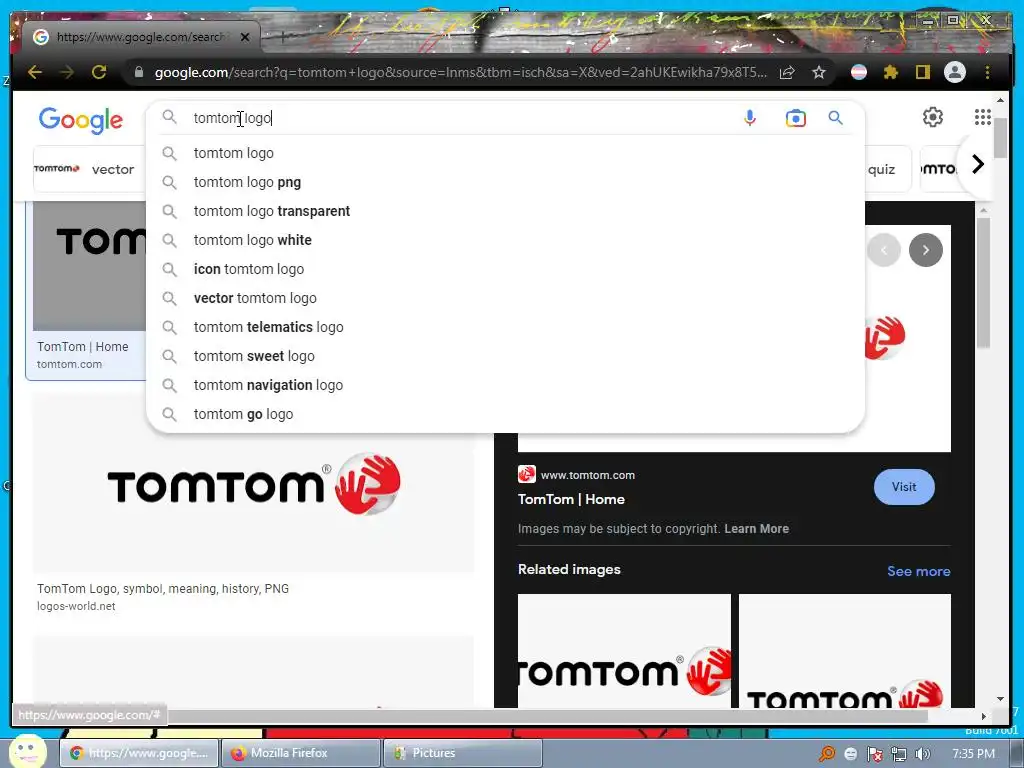
Task: Start voice search with the microphone icon
Action: [x=750, y=118]
